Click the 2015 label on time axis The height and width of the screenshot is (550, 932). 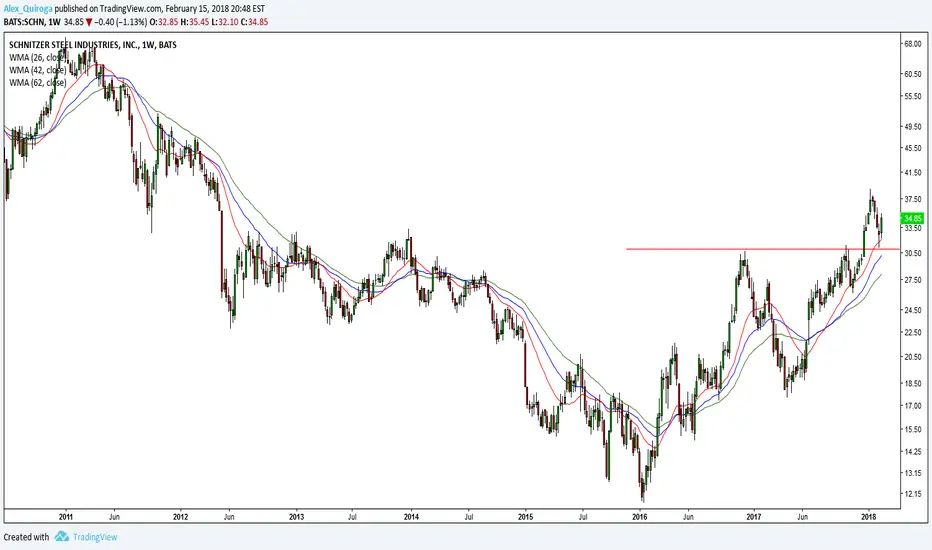tap(526, 517)
